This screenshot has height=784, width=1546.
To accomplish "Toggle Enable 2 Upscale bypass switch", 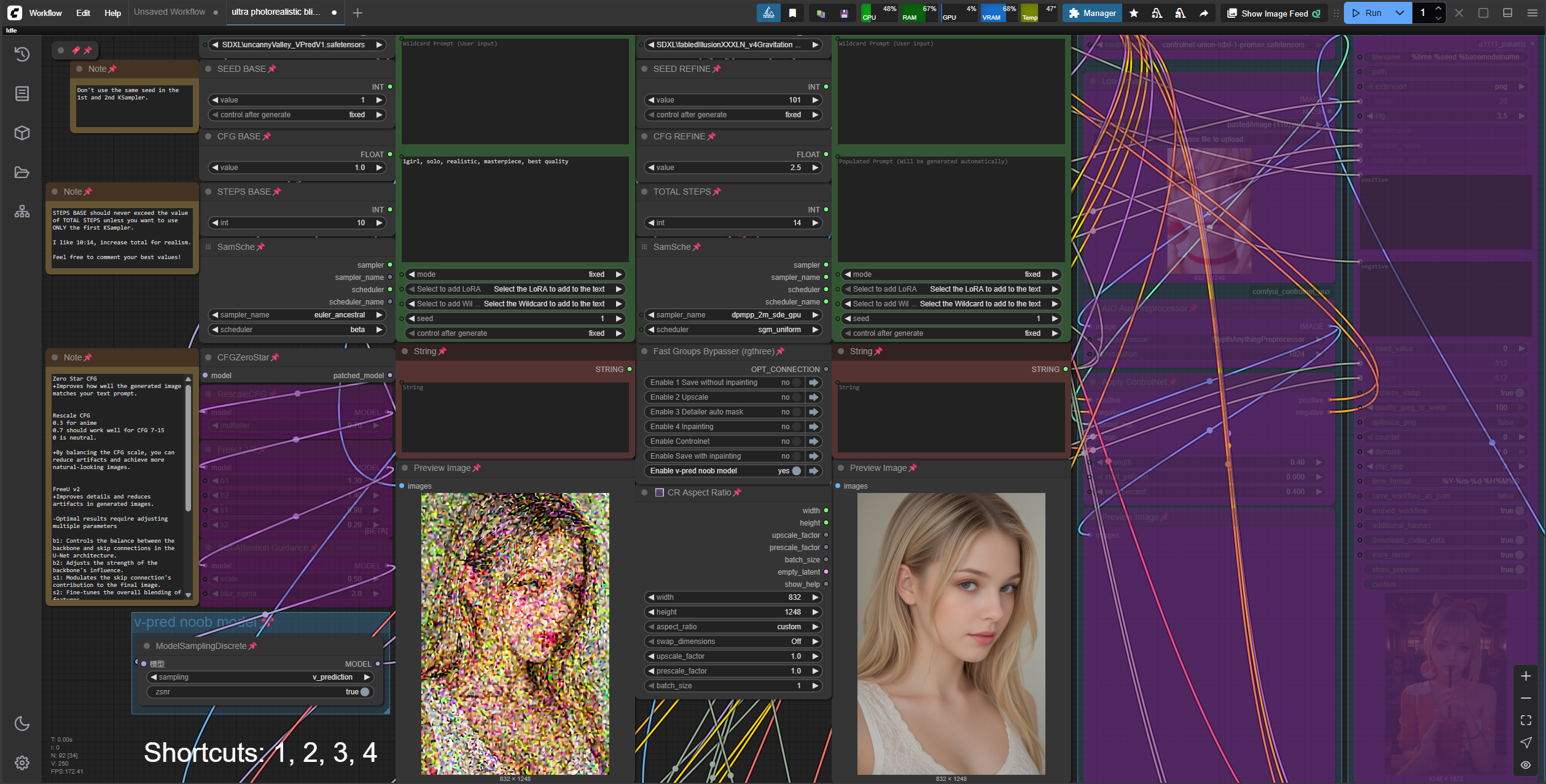I will coord(797,397).
